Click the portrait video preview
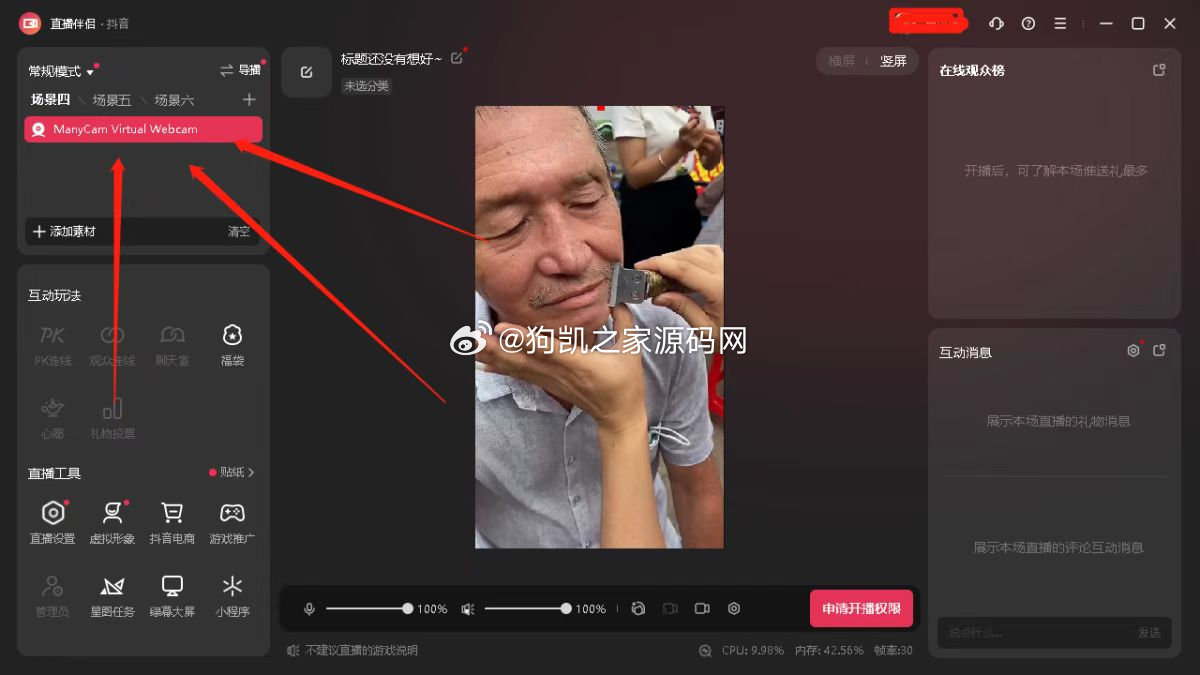 point(599,327)
